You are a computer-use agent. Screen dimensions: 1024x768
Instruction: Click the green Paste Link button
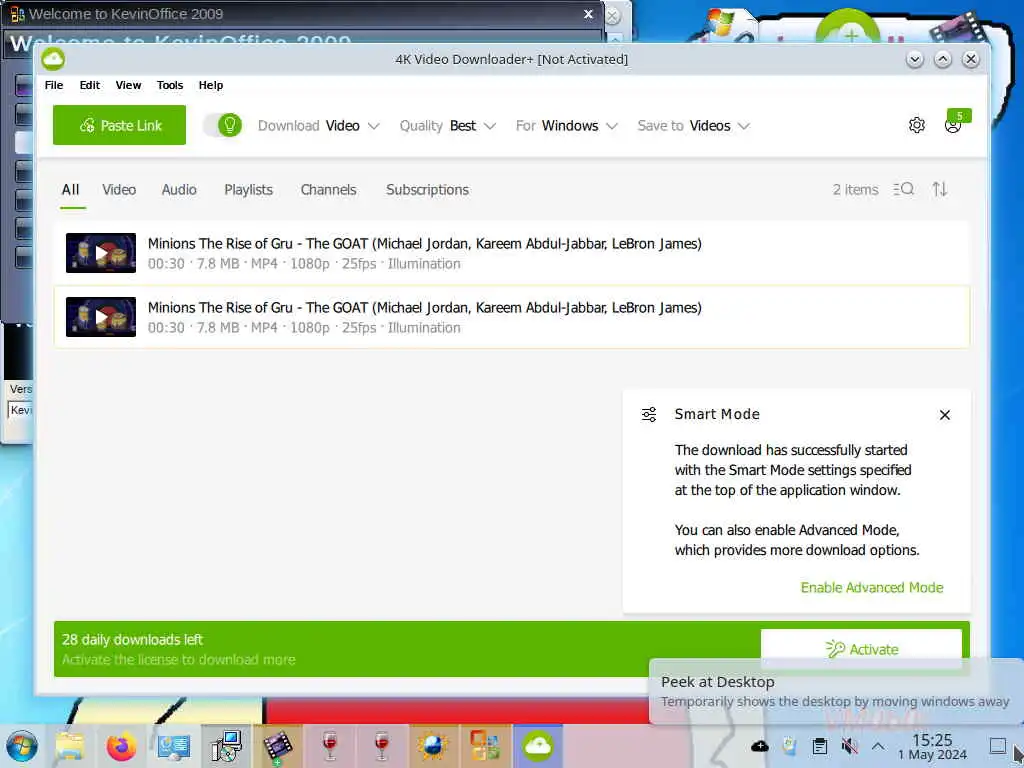point(120,125)
